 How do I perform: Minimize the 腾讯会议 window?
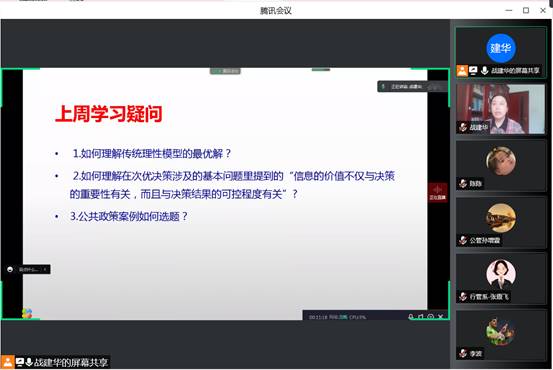tap(509, 11)
